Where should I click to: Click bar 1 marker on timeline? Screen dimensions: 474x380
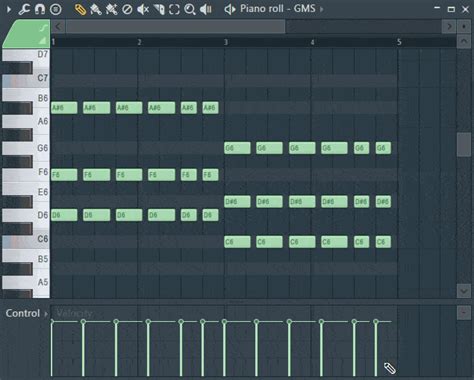(x=53, y=42)
